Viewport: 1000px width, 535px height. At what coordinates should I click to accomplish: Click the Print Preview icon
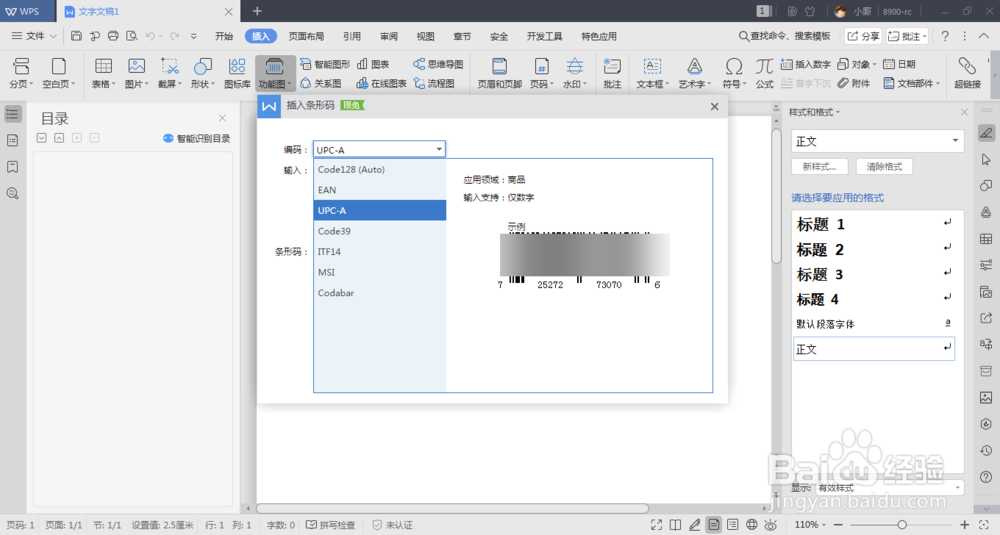click(x=131, y=36)
